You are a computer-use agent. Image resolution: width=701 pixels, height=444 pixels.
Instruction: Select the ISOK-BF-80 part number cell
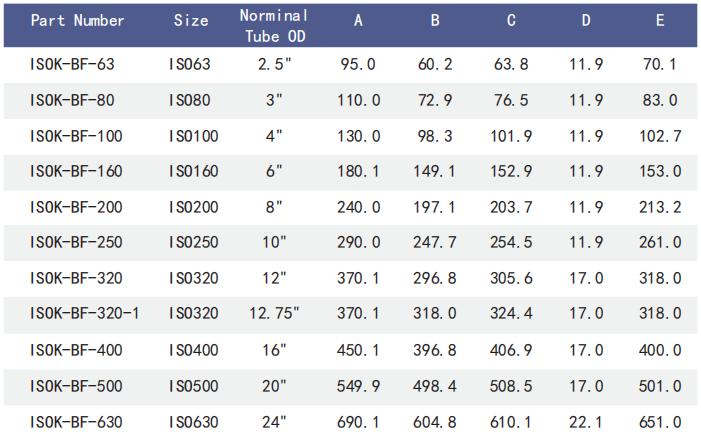[72, 100]
